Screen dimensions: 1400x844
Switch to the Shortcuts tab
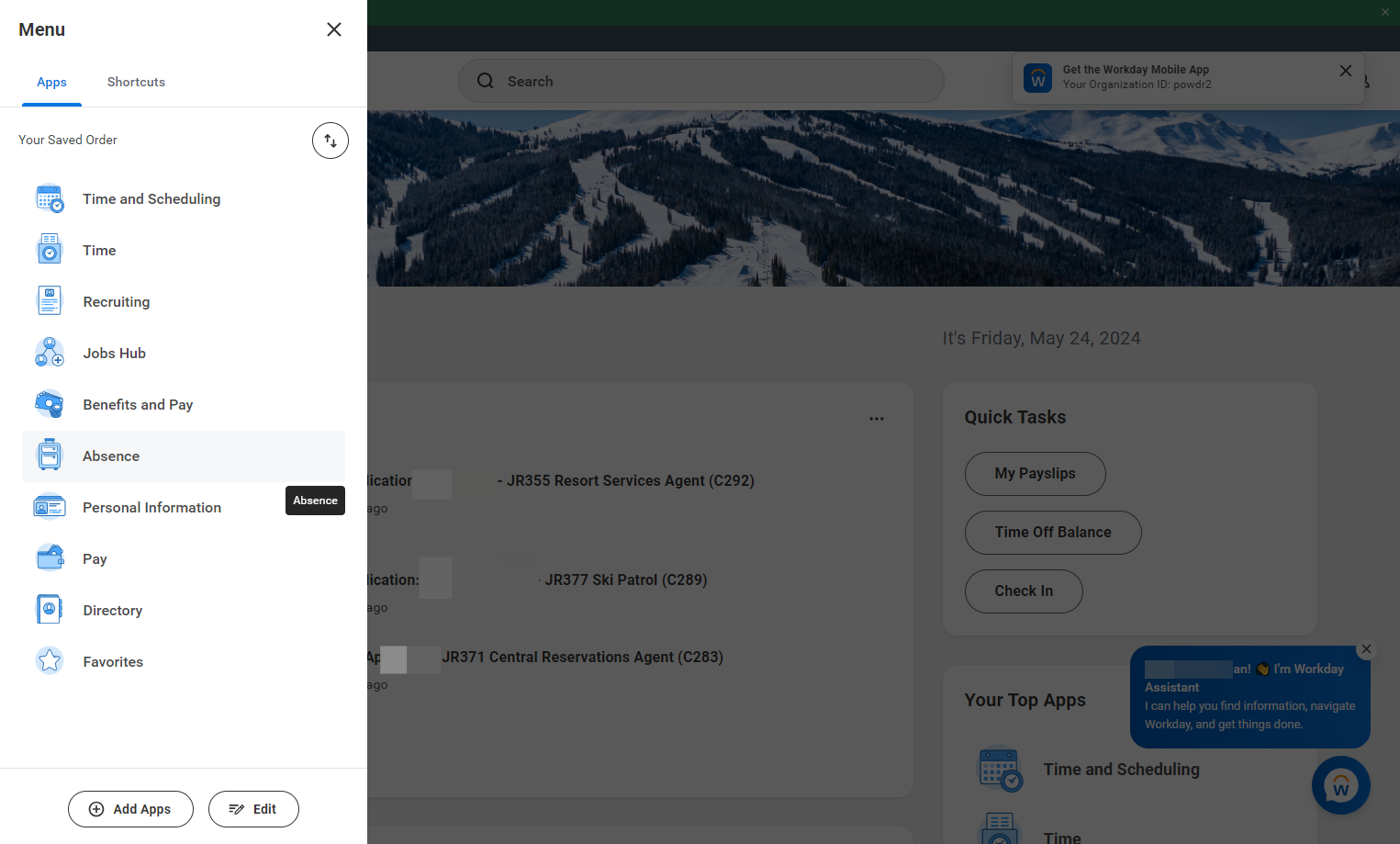[136, 83]
